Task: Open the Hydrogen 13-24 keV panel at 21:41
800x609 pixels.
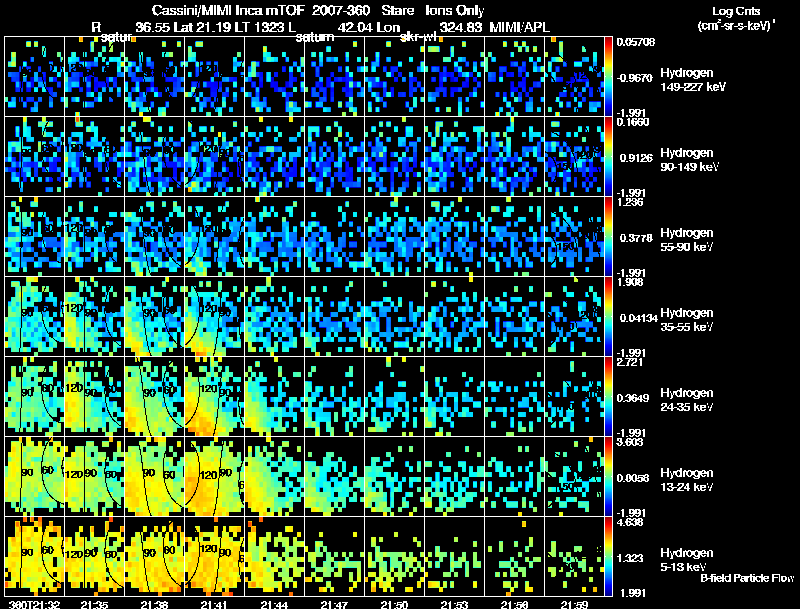Action: coord(214,476)
